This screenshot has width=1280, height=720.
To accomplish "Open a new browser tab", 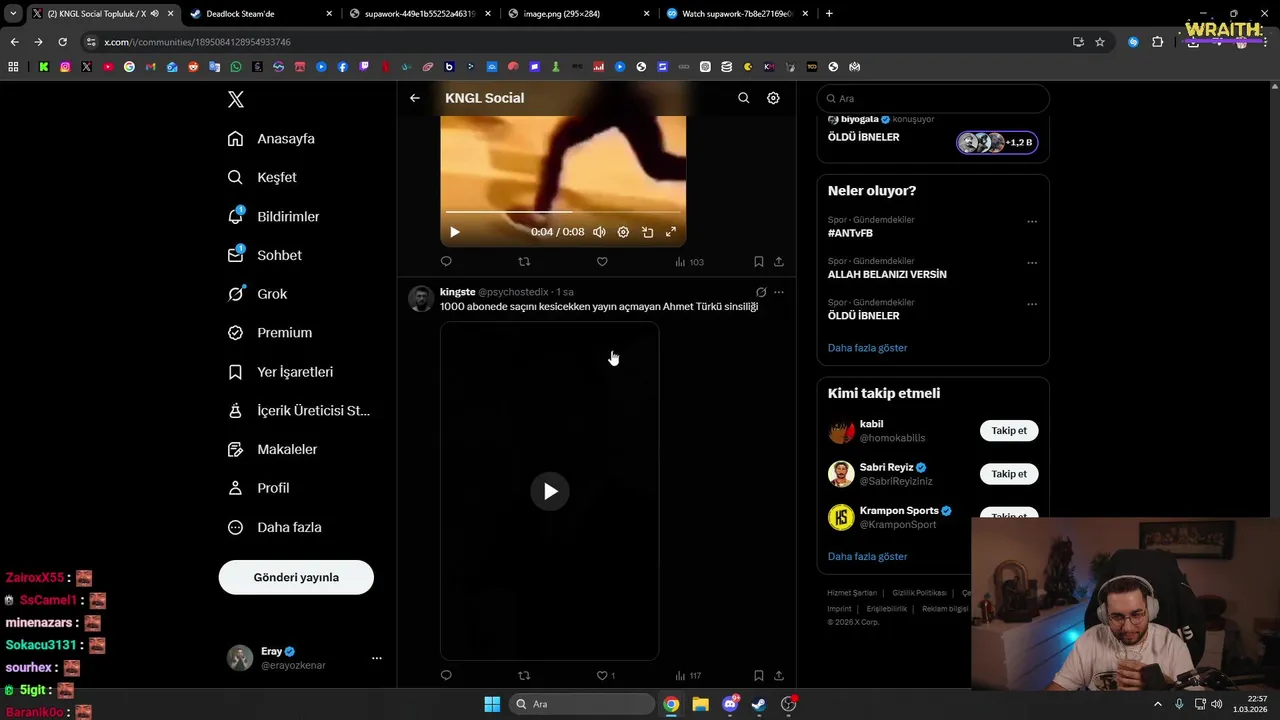I will pyautogui.click(x=829, y=14).
